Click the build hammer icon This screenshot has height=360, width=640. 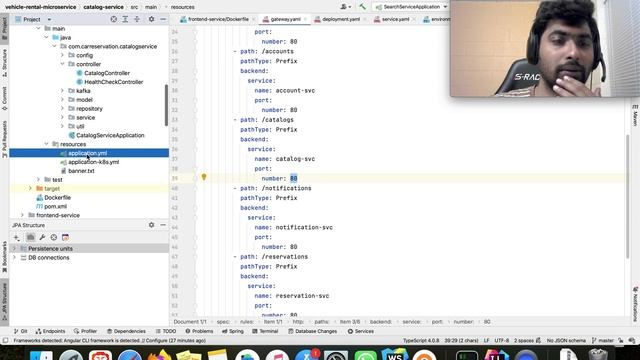pyautogui.click(x=362, y=7)
